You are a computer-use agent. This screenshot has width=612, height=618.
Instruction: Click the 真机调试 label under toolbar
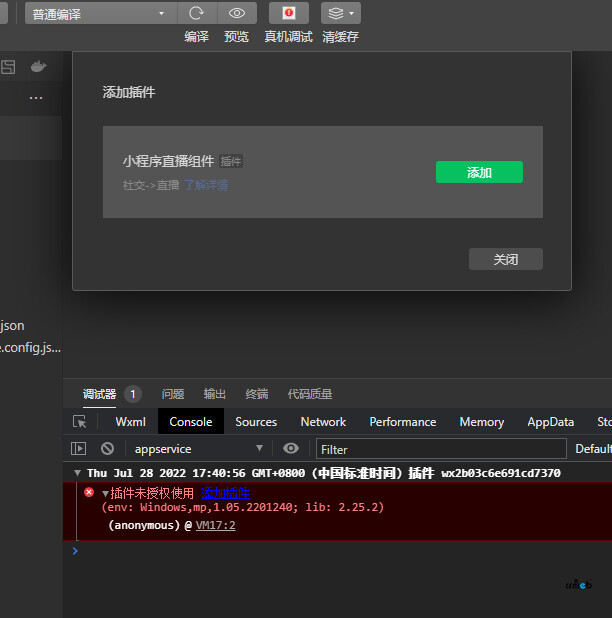[289, 37]
